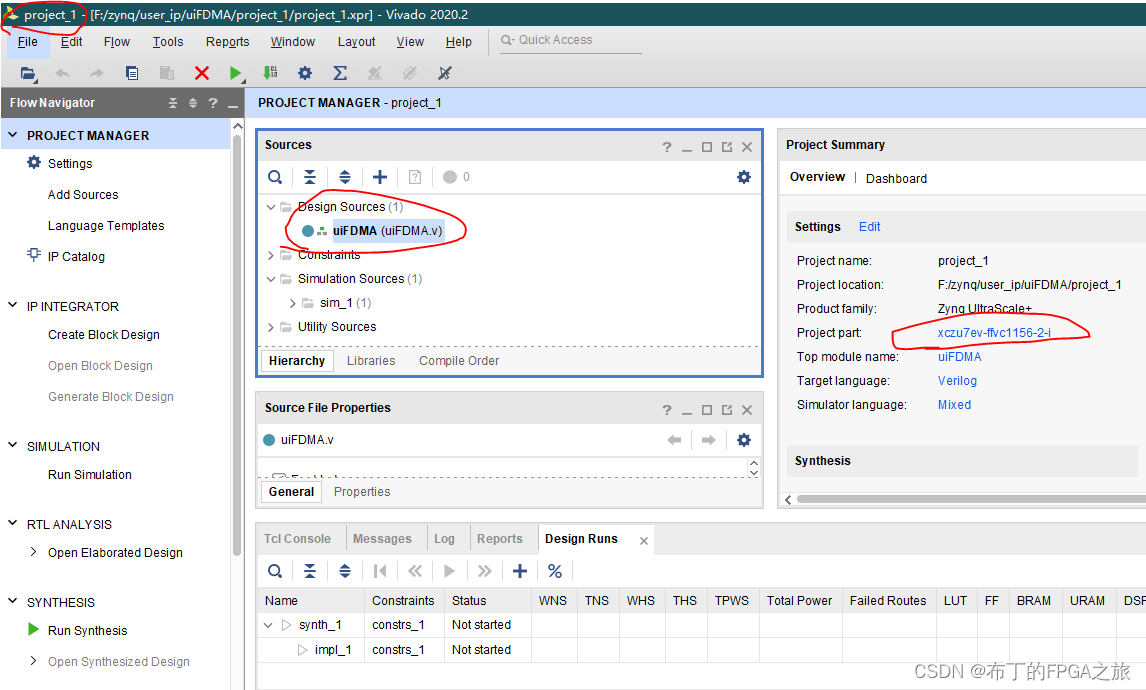Expand Open Elaborated Design

click(x=33, y=552)
